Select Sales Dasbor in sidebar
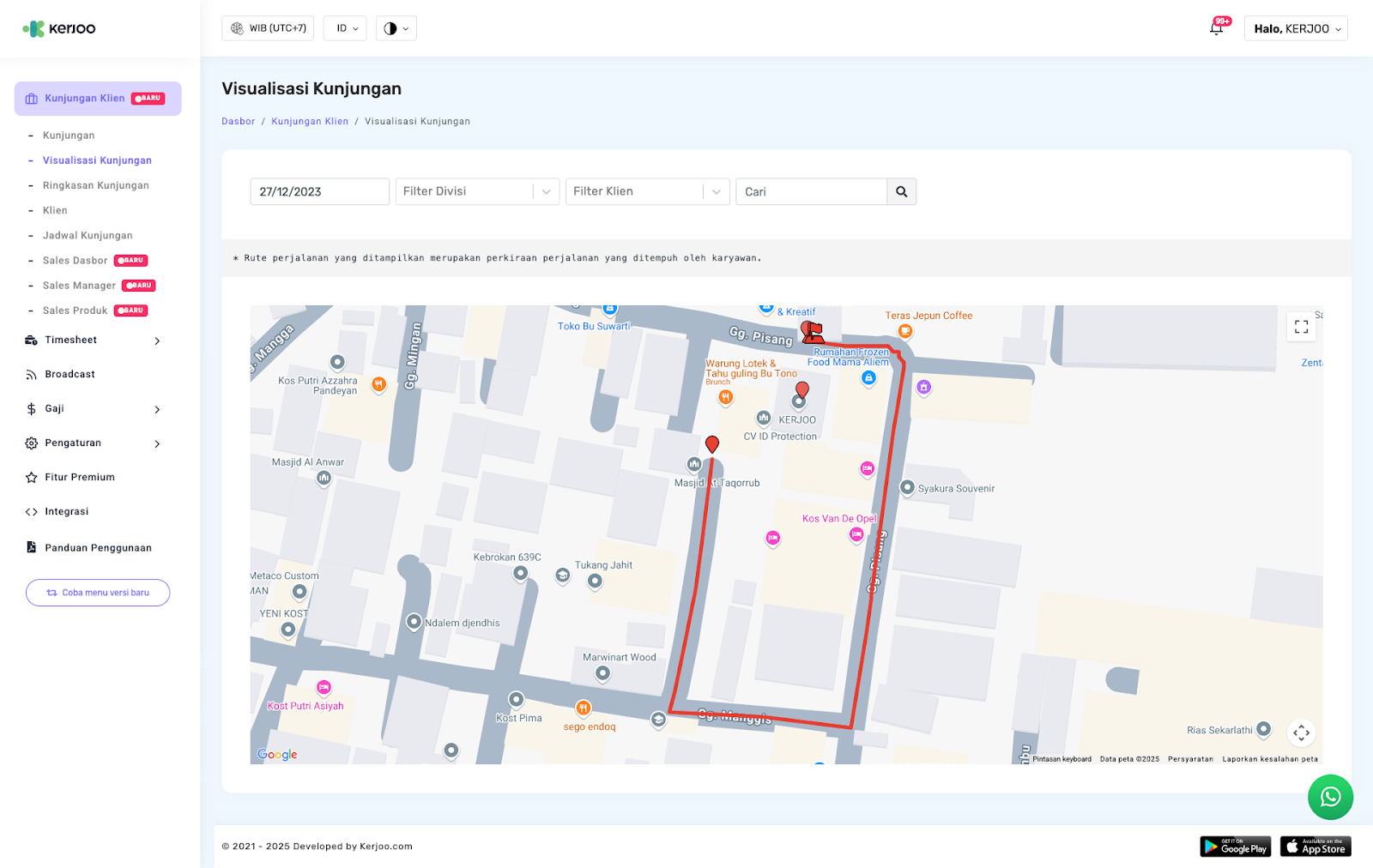 pos(76,261)
